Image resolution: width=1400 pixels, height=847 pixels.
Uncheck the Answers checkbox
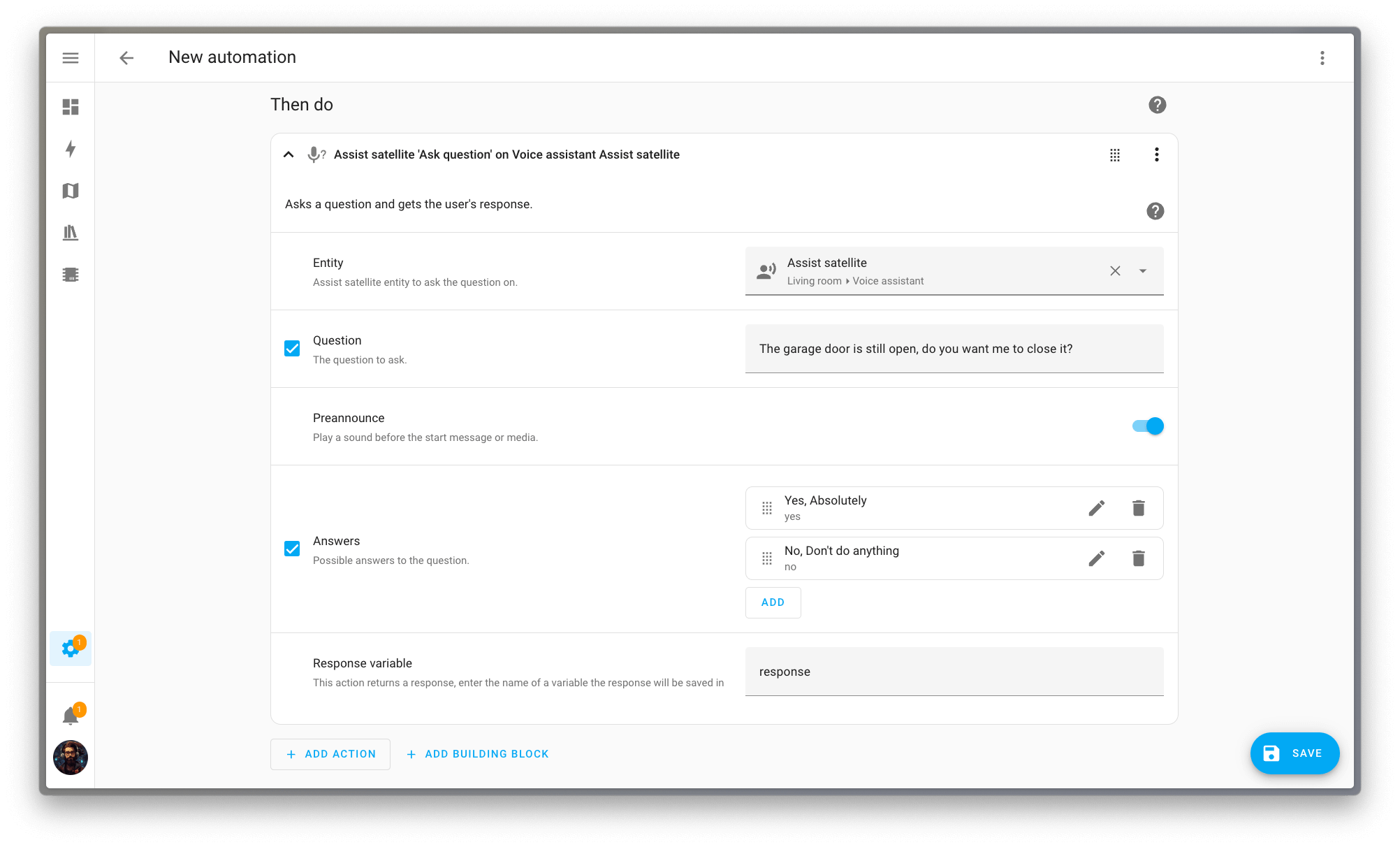(x=292, y=549)
